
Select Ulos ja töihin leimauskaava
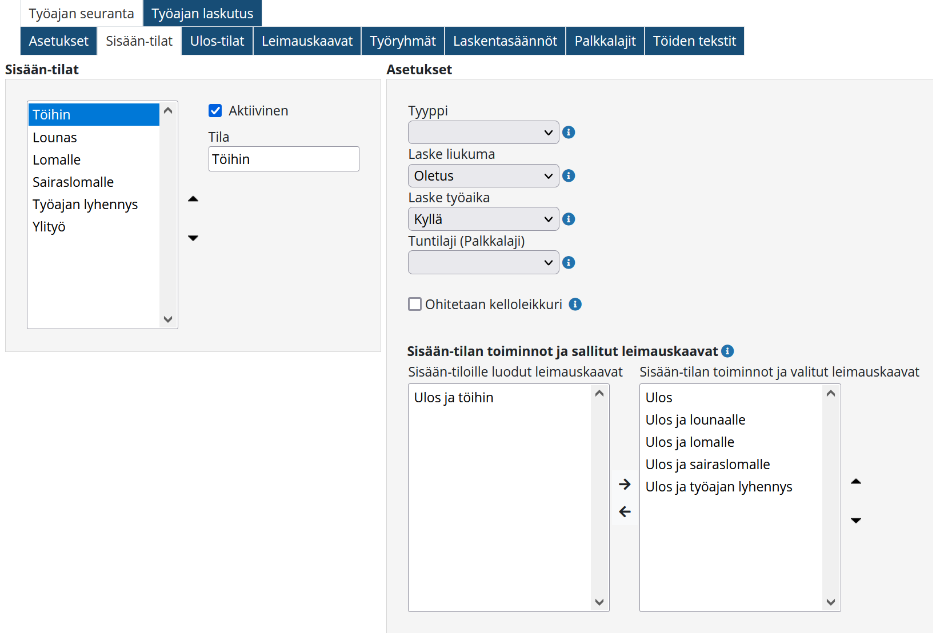pos(453,398)
